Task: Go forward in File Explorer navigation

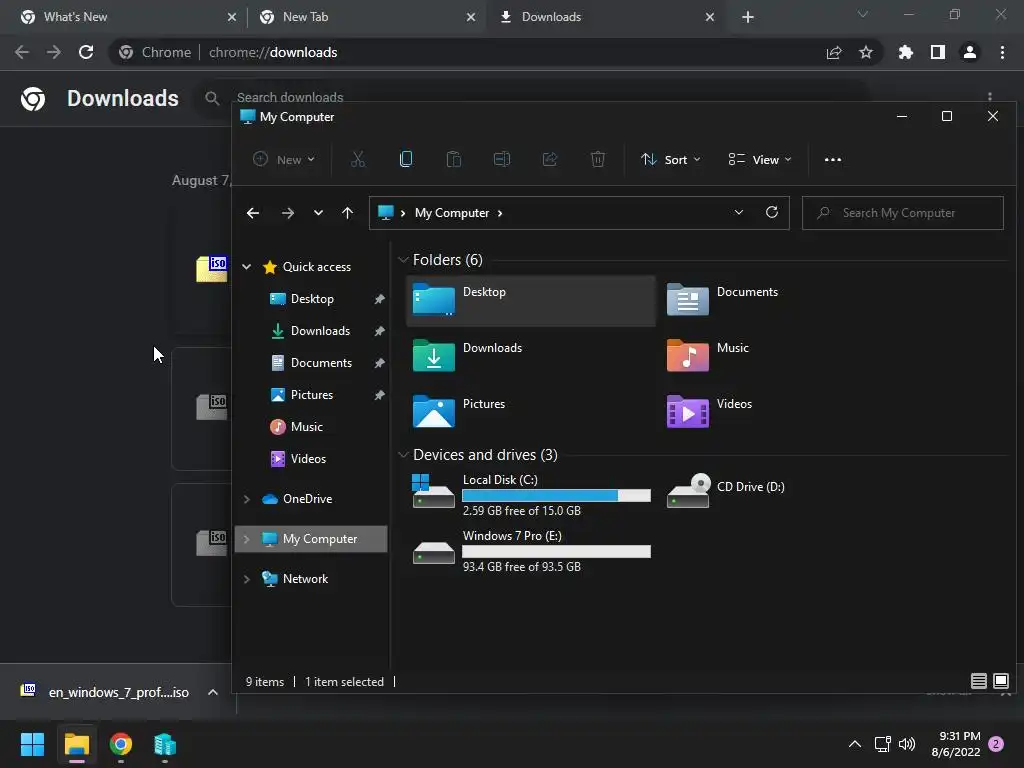Action: (287, 213)
